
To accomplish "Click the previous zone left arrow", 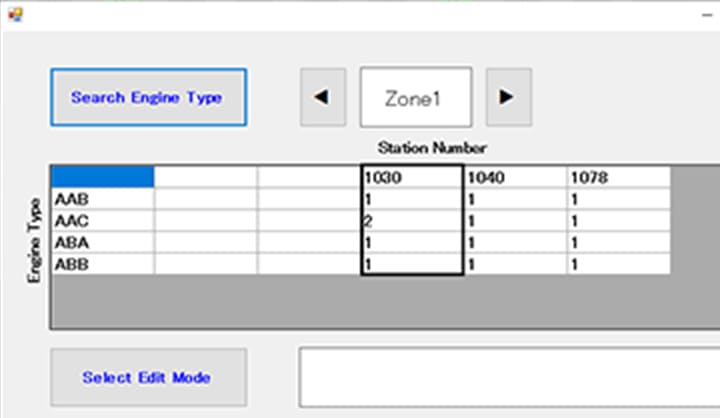I will tap(323, 97).
